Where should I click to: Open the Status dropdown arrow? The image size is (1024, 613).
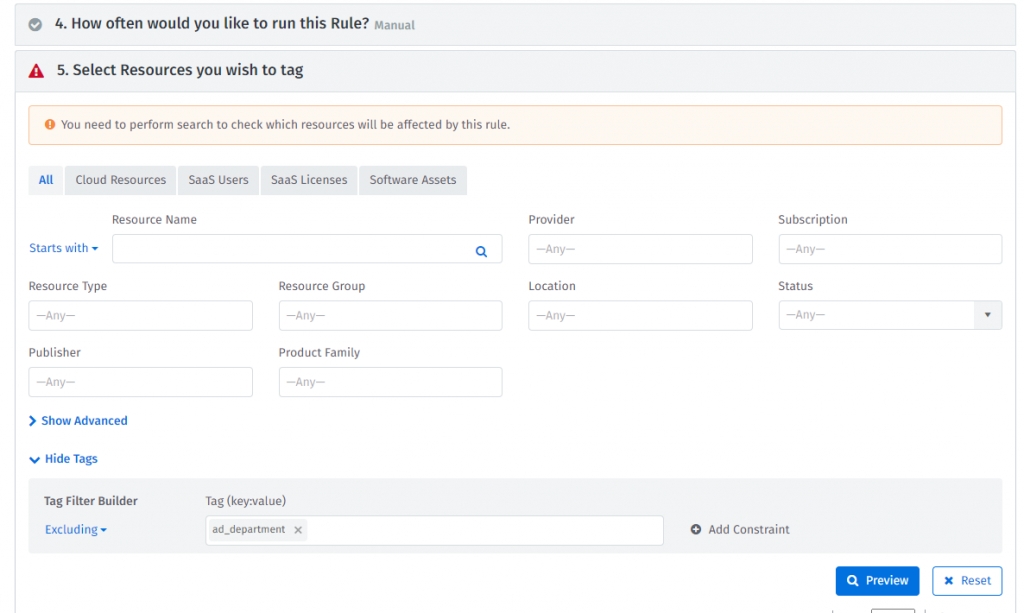pyautogui.click(x=987, y=315)
